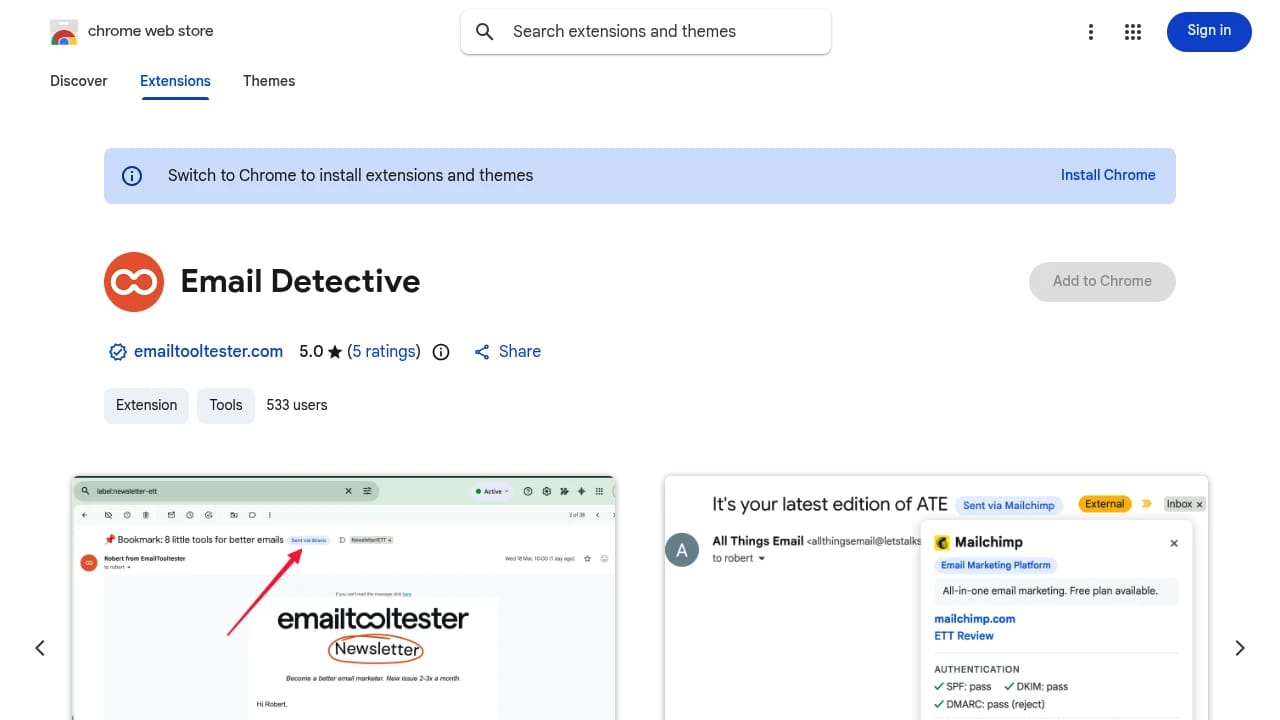Go to next screenshot with right arrow
The image size is (1280, 720).
tap(1240, 648)
